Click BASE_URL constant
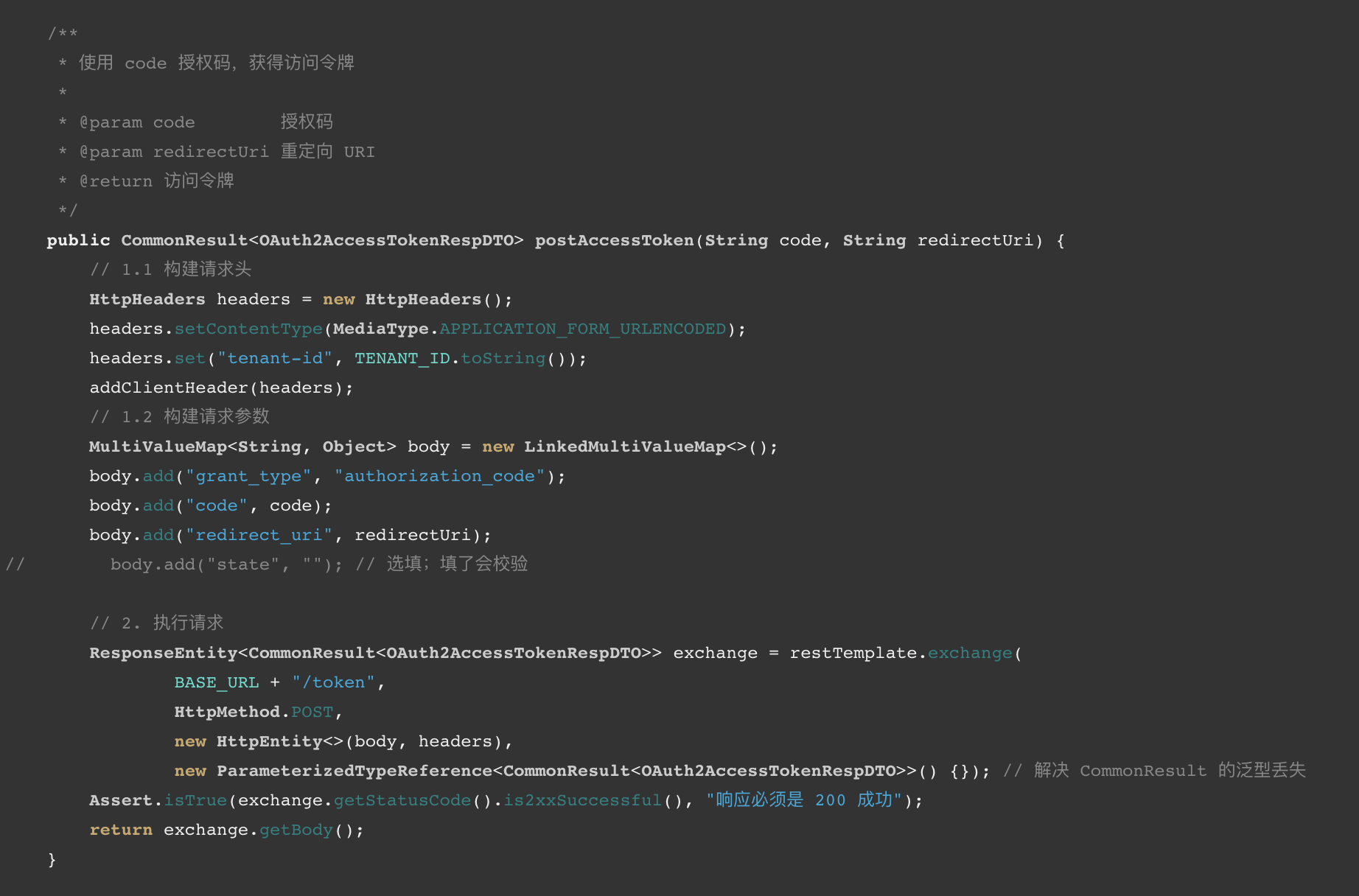Image resolution: width=1359 pixels, height=896 pixels. [x=217, y=682]
